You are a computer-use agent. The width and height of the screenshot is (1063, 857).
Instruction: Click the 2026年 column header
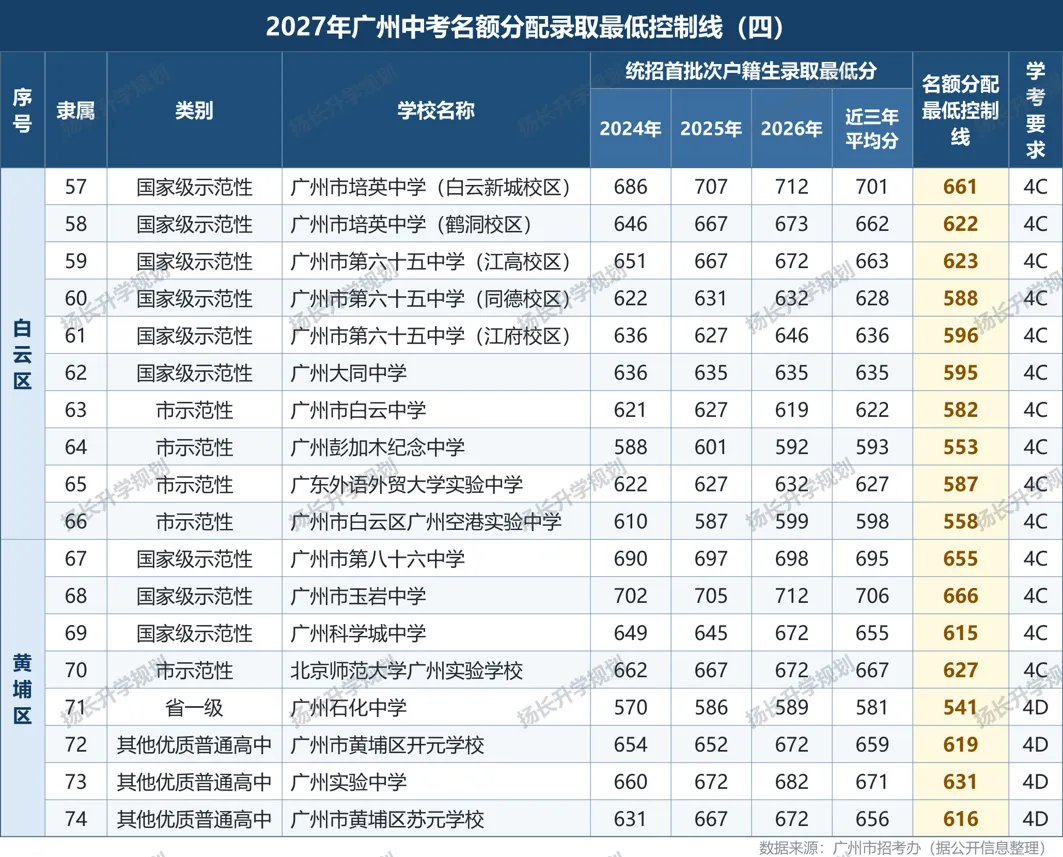tap(791, 129)
